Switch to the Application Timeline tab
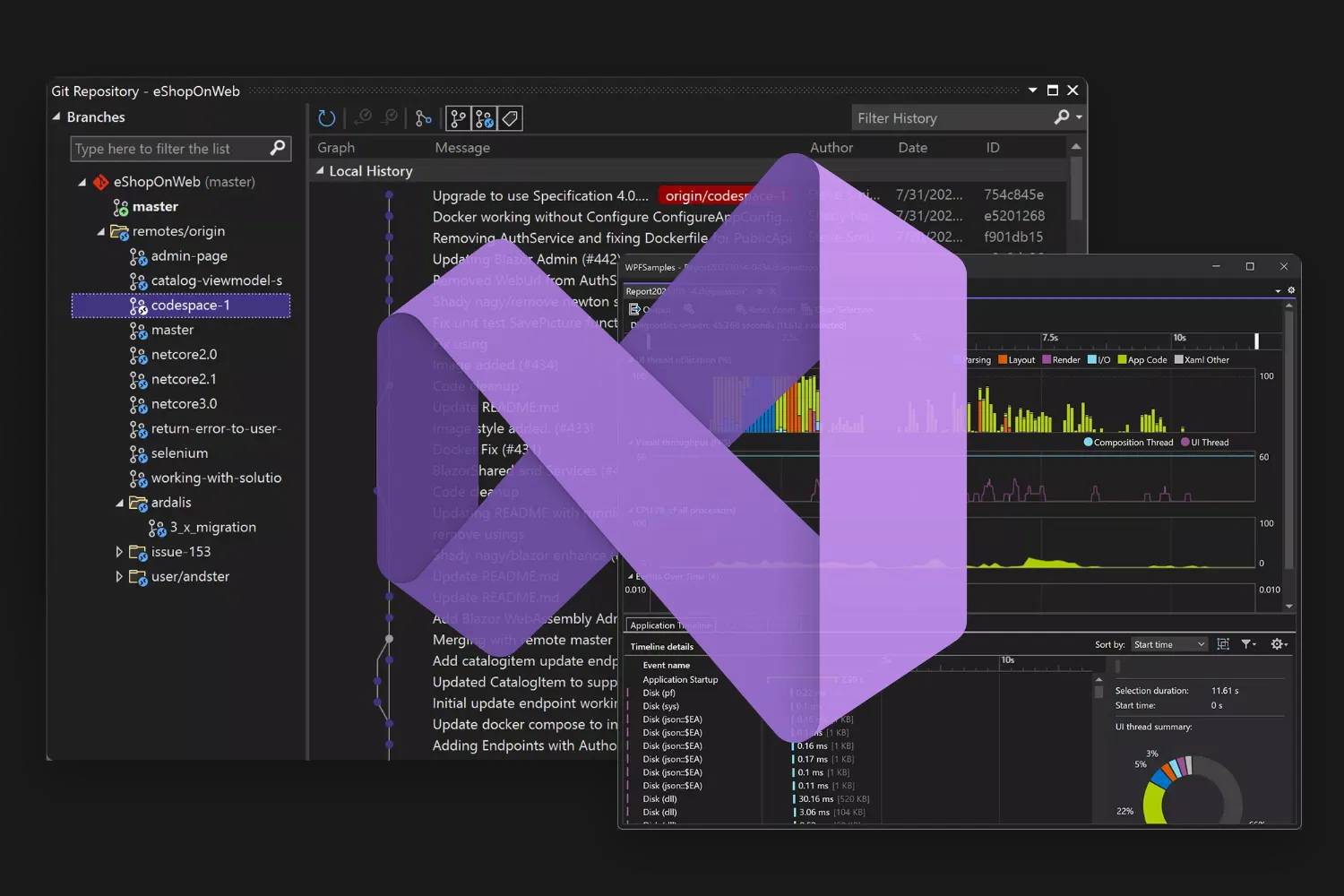Image resolution: width=1344 pixels, height=896 pixels. coord(668,625)
